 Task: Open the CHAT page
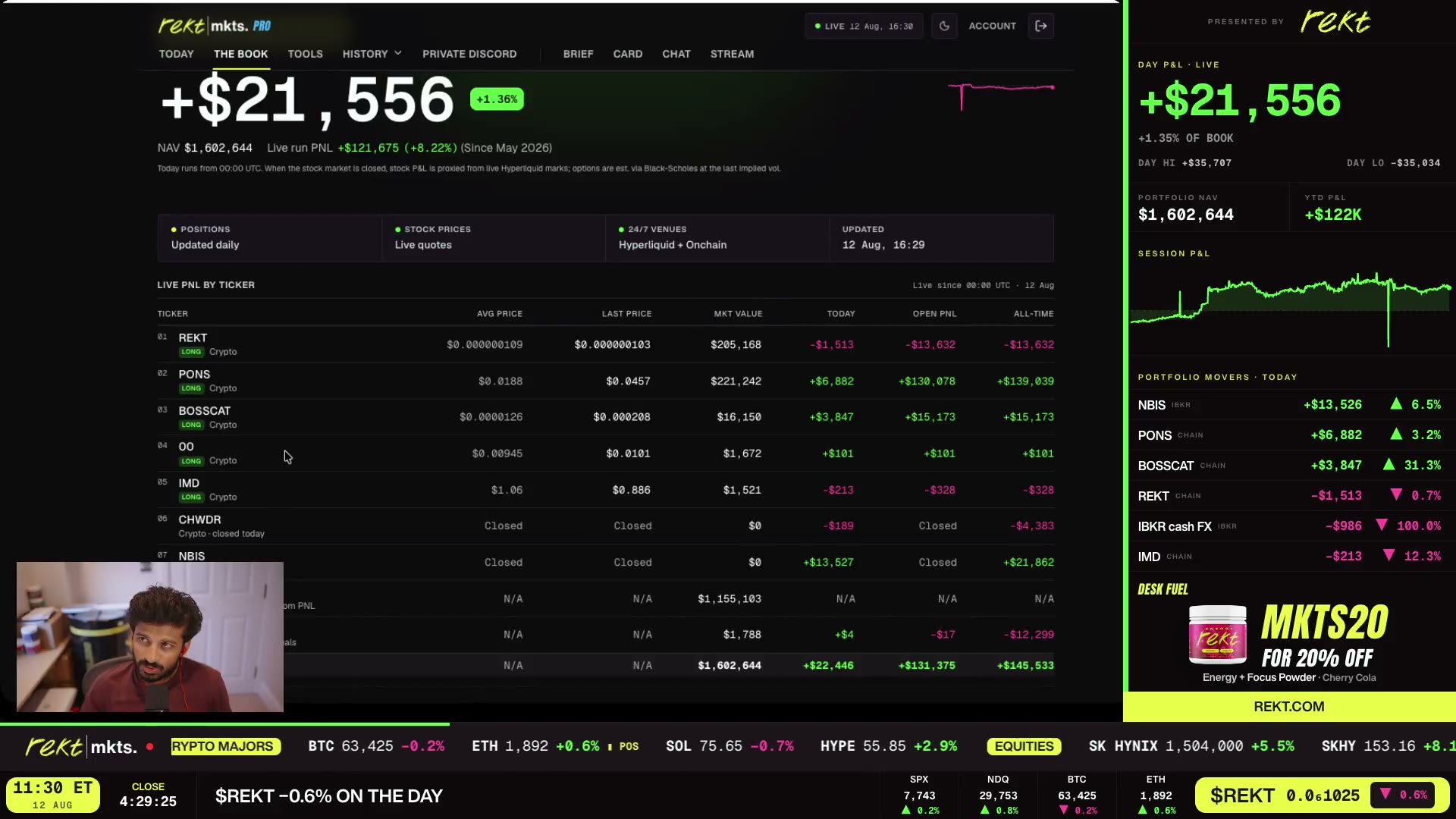click(x=676, y=54)
